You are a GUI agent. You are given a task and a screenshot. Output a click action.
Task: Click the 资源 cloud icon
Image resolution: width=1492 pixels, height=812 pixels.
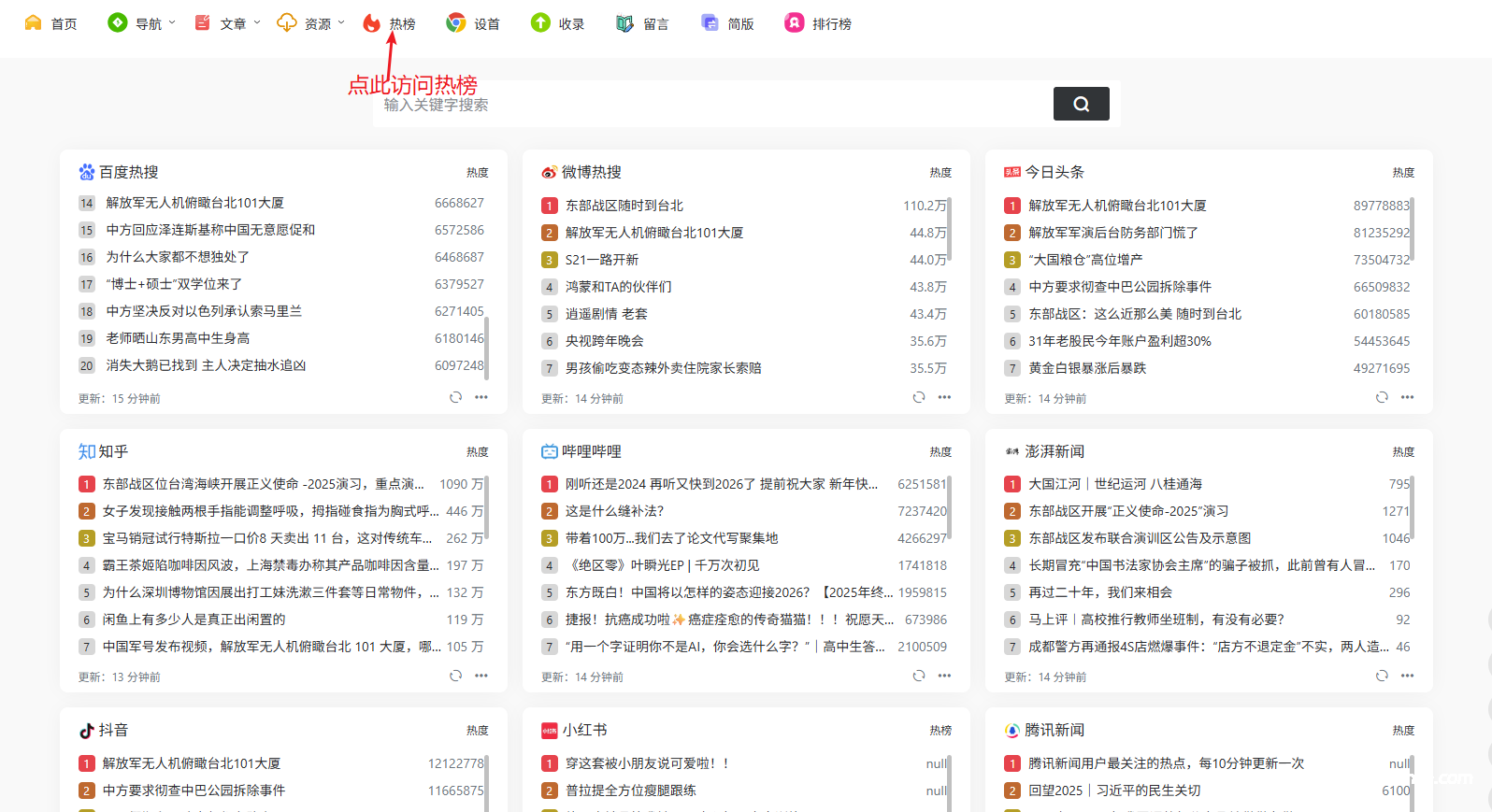pos(286,22)
